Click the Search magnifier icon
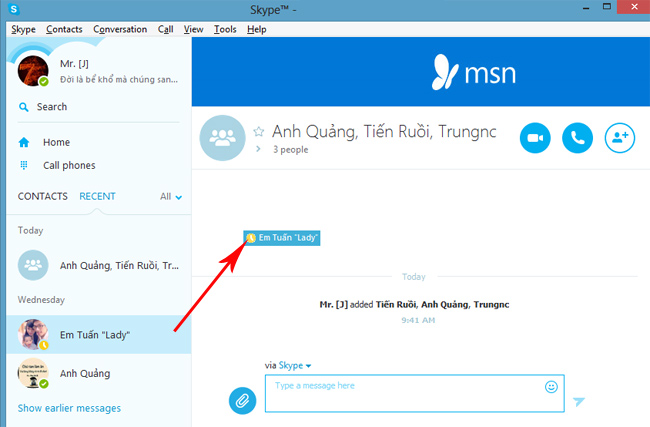The image size is (650, 427). pyautogui.click(x=24, y=107)
